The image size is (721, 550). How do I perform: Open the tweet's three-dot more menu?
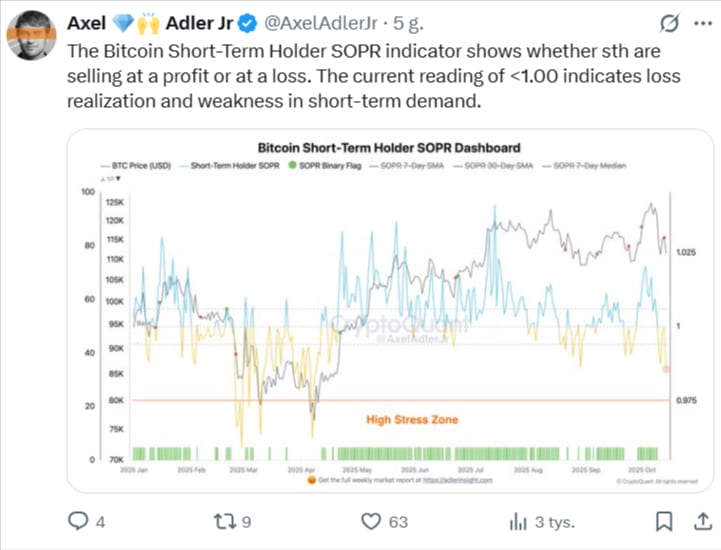click(x=699, y=23)
